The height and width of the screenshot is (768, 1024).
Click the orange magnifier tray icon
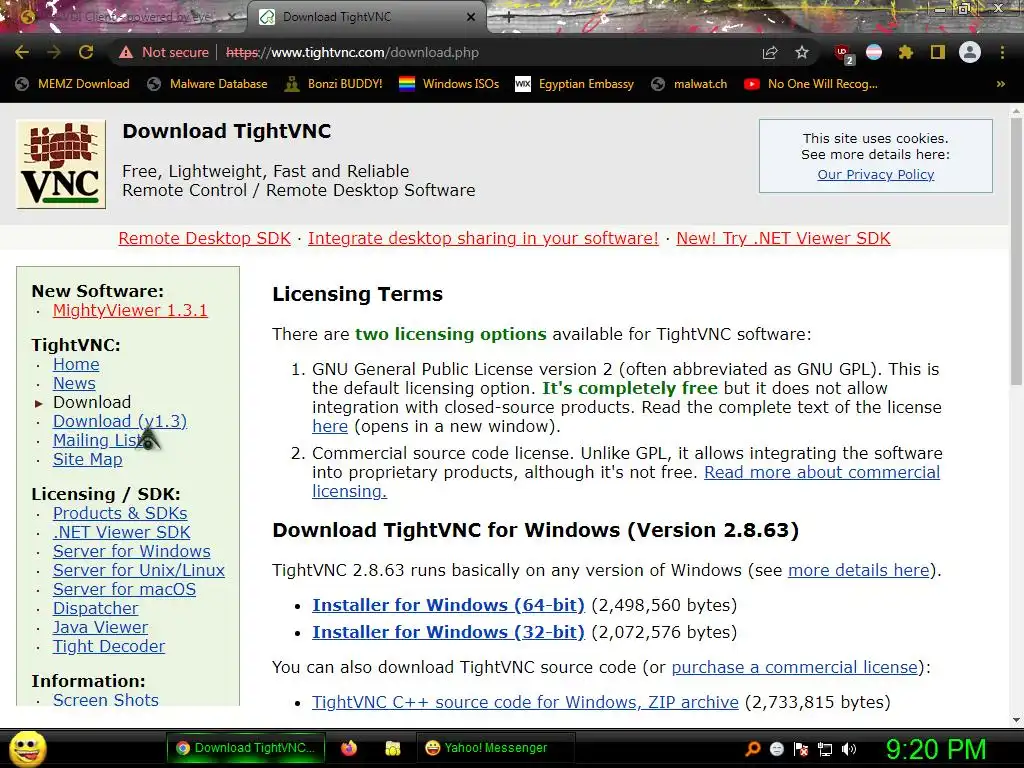[753, 748]
